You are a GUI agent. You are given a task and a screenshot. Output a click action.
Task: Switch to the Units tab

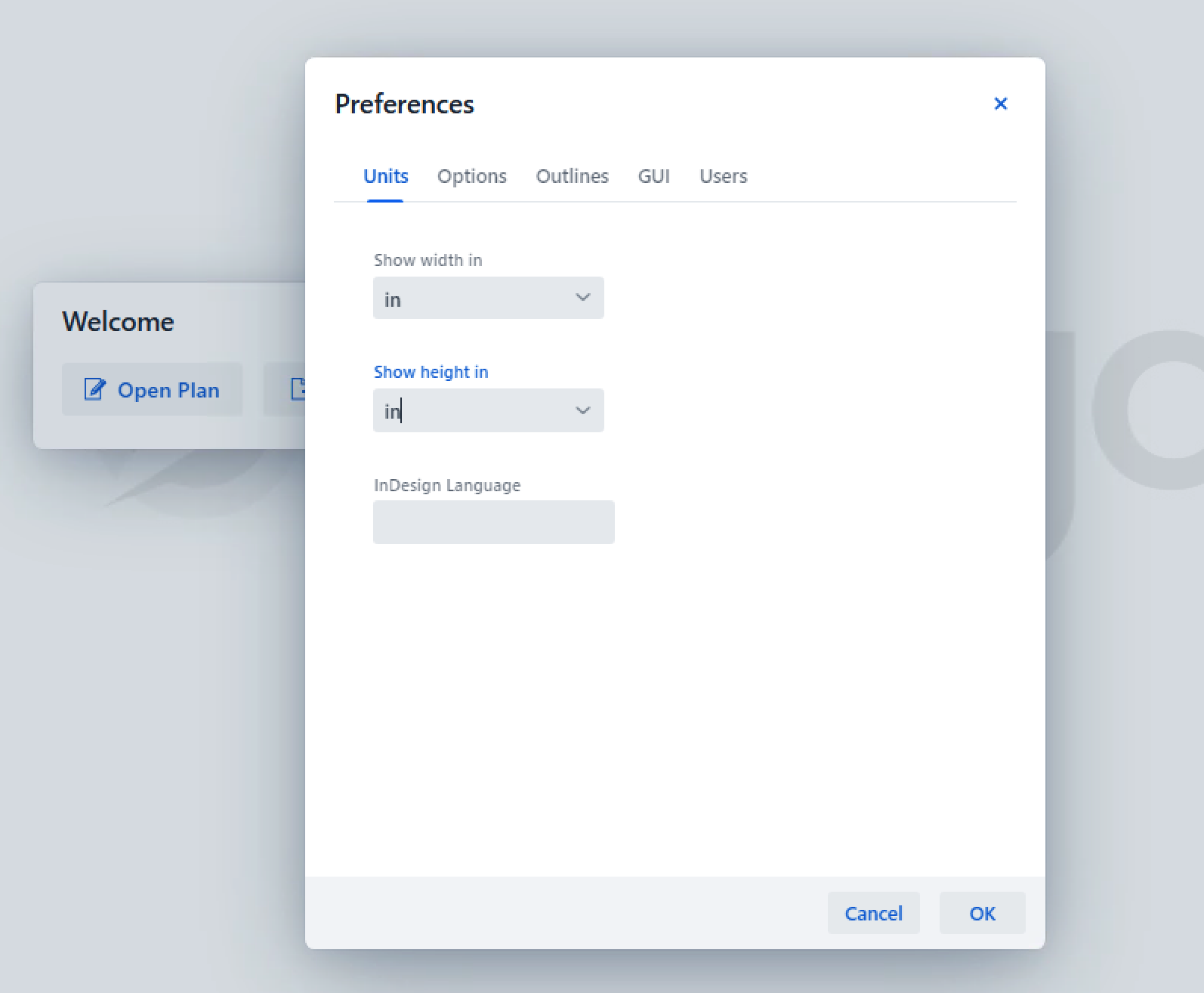[385, 176]
